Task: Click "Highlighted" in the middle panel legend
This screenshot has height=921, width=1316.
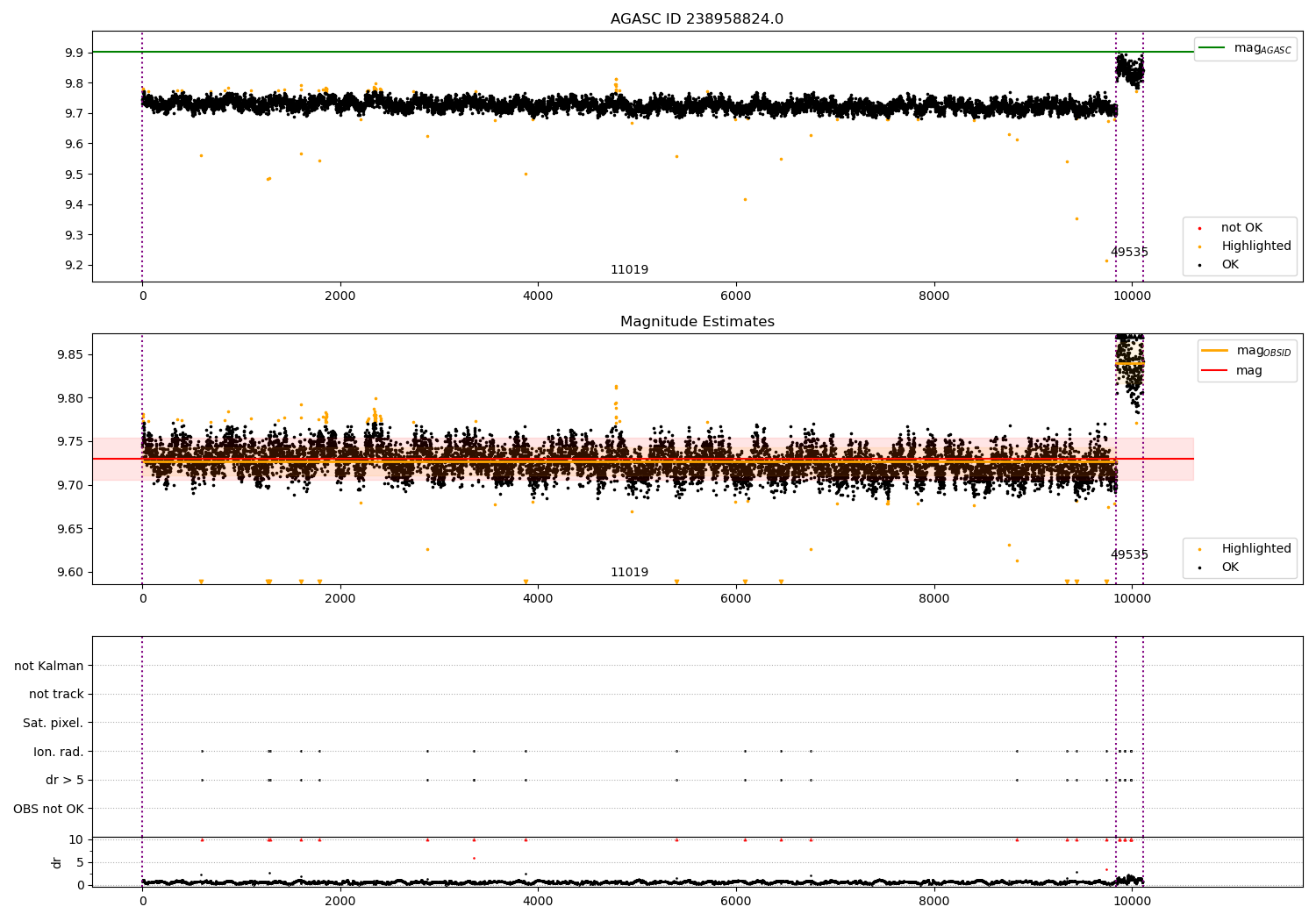Action: click(1256, 549)
